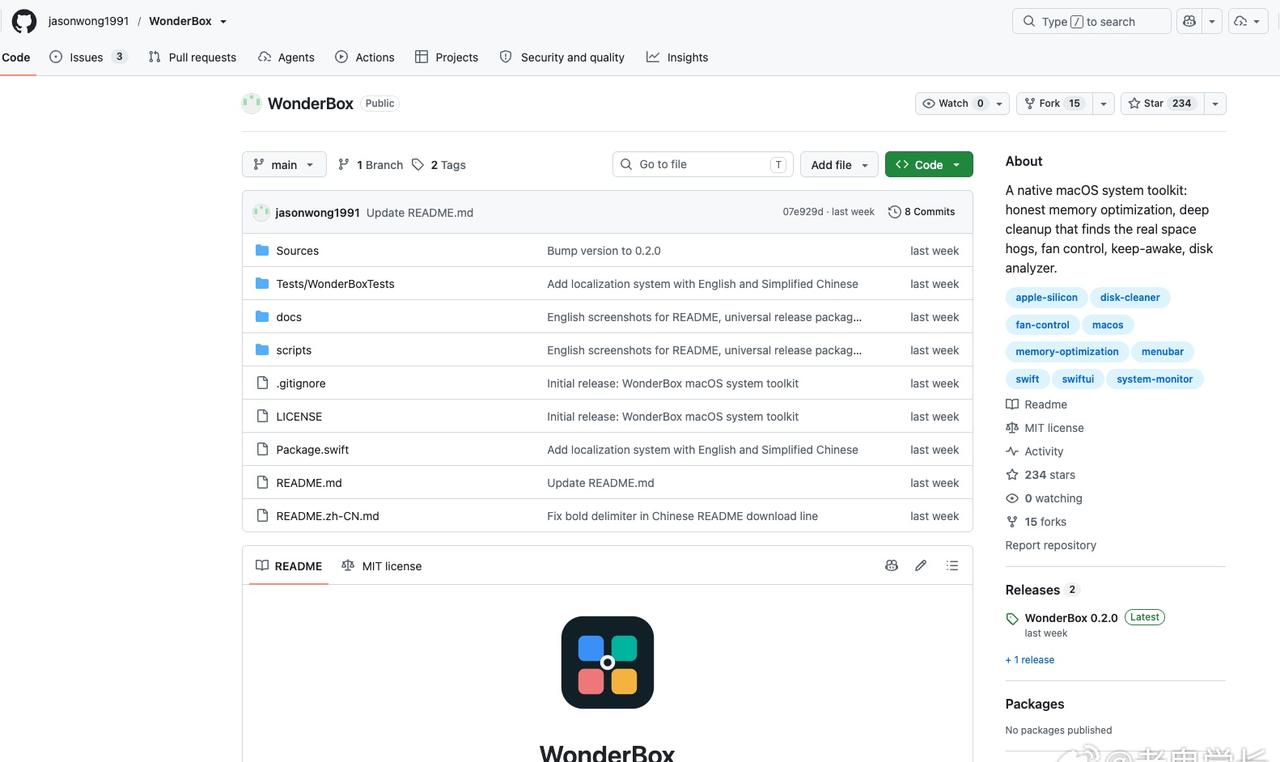This screenshot has height=762, width=1280.
Task: Switch to MIT license tab in README
Action: click(x=382, y=566)
